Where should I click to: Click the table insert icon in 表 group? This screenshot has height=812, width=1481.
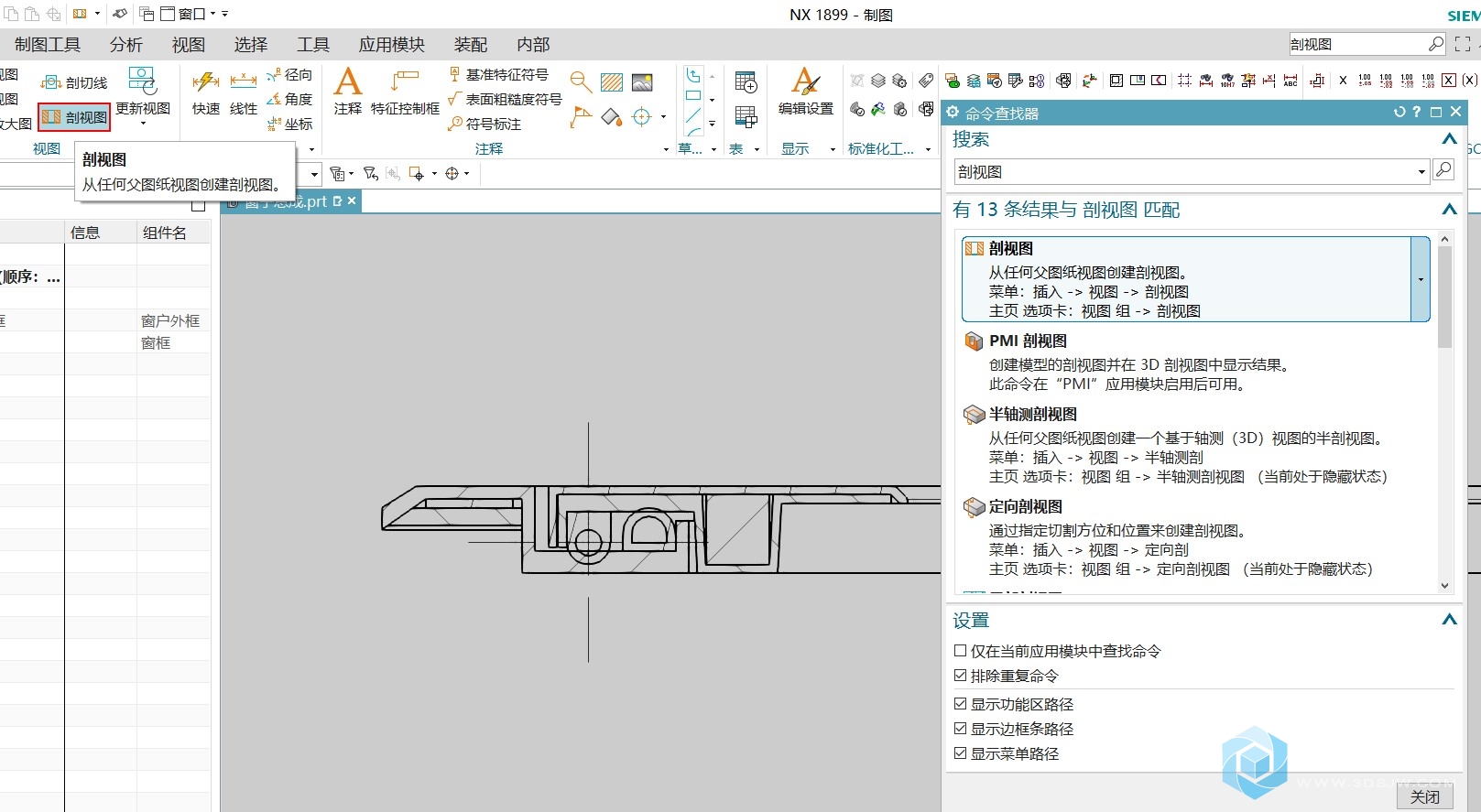(x=746, y=81)
